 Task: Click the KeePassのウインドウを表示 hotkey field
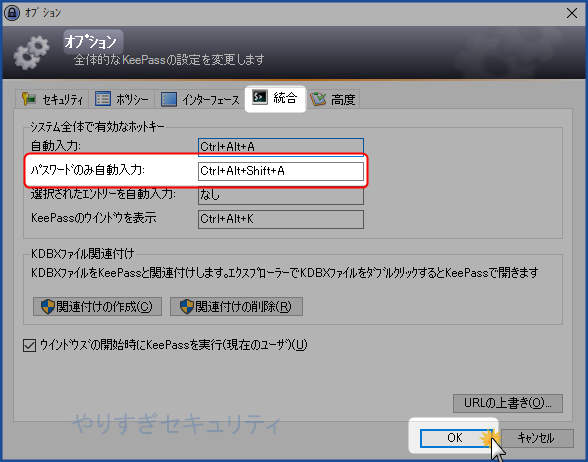pyautogui.click(x=280, y=219)
